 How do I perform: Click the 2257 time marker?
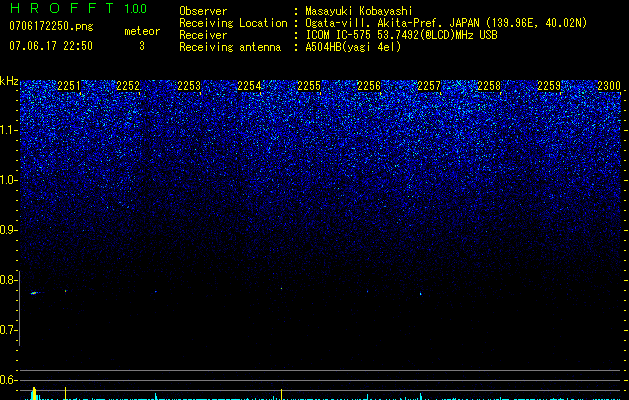(x=429, y=86)
